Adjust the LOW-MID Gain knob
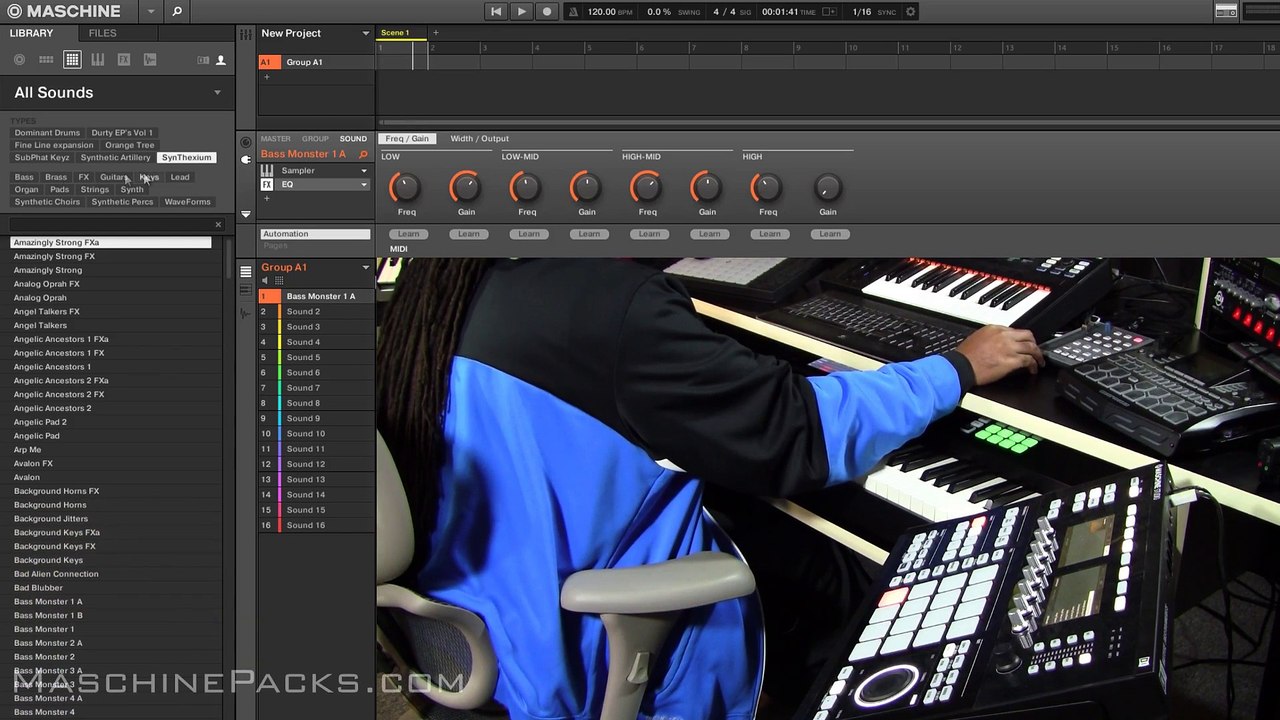The image size is (1280, 720). coord(587,187)
